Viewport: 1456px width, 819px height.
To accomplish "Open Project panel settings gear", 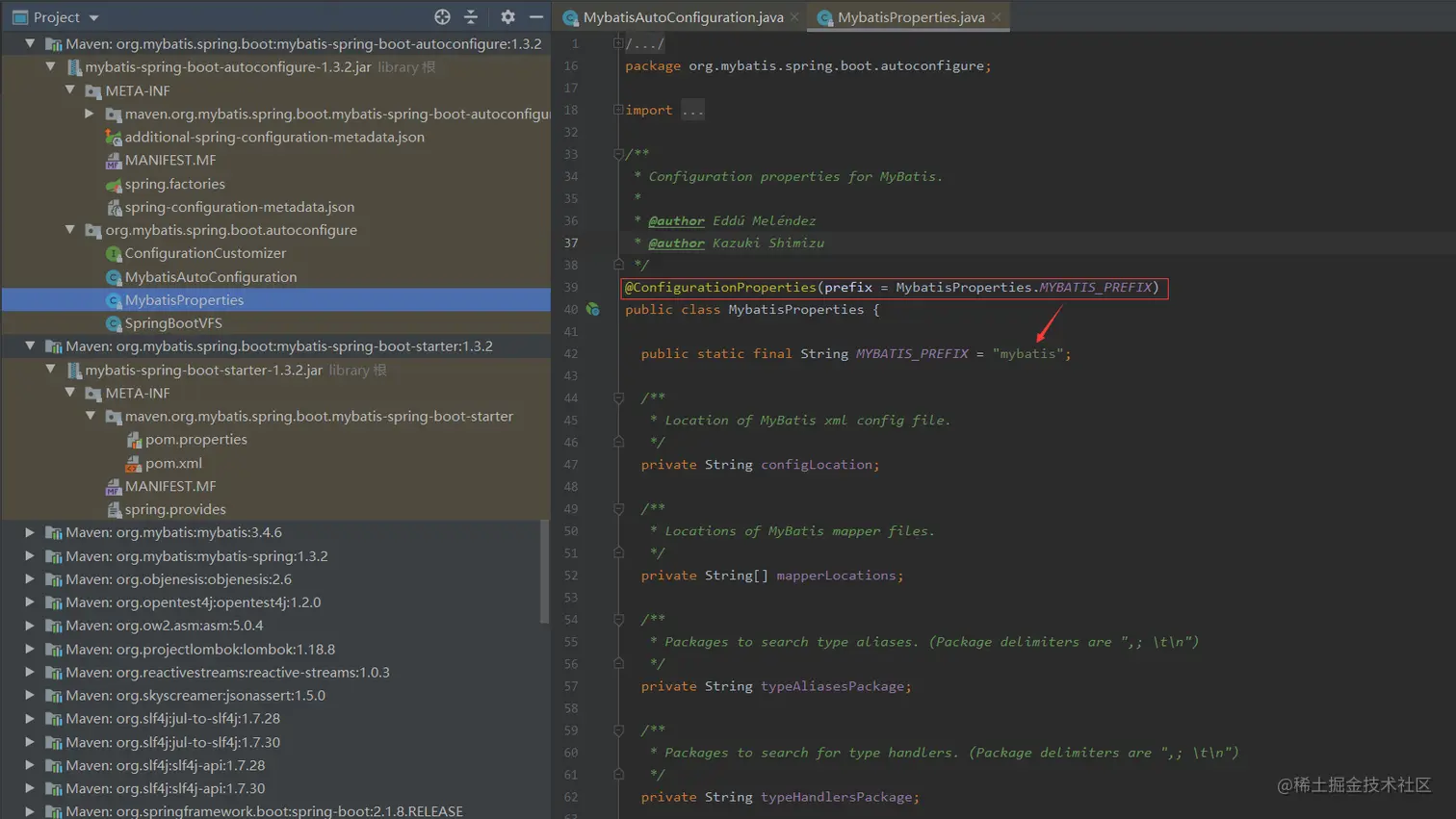I will coord(507,16).
